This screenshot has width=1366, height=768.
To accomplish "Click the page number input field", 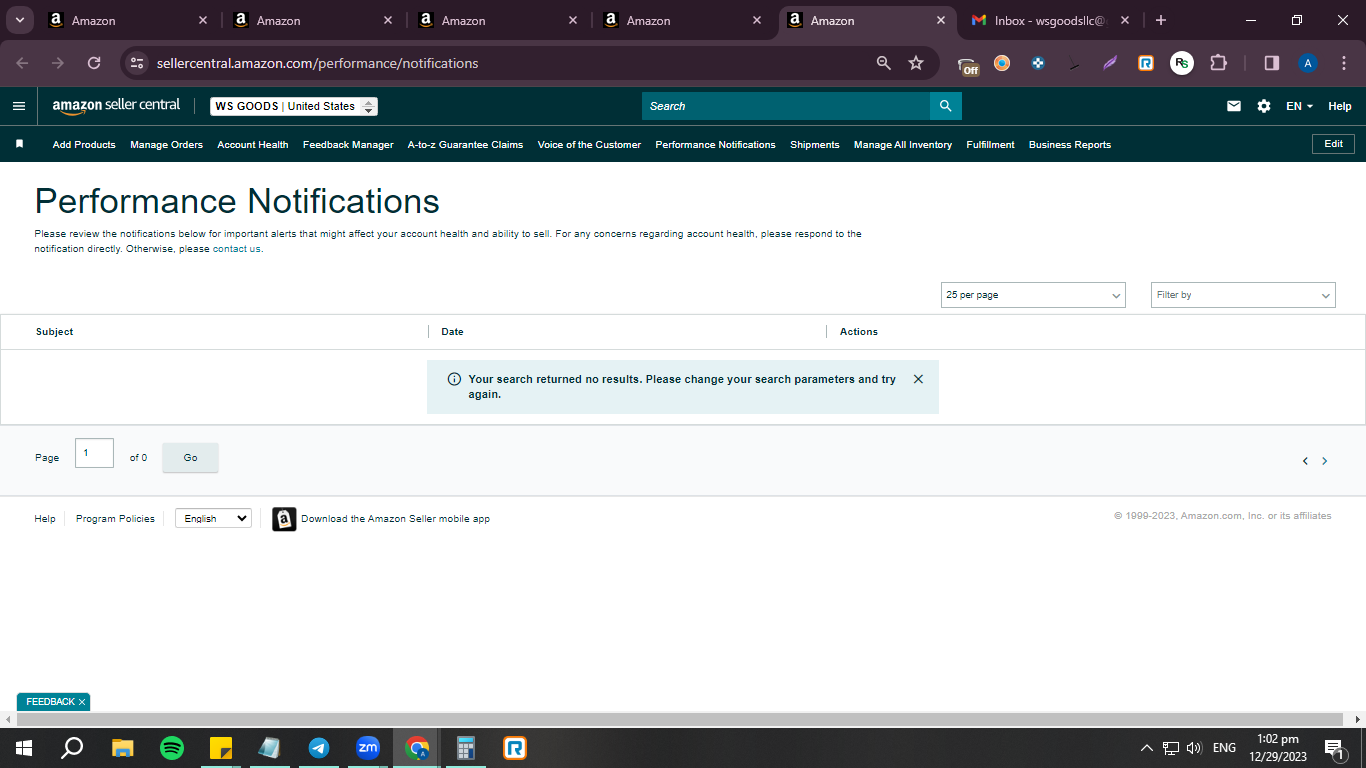I will [94, 453].
